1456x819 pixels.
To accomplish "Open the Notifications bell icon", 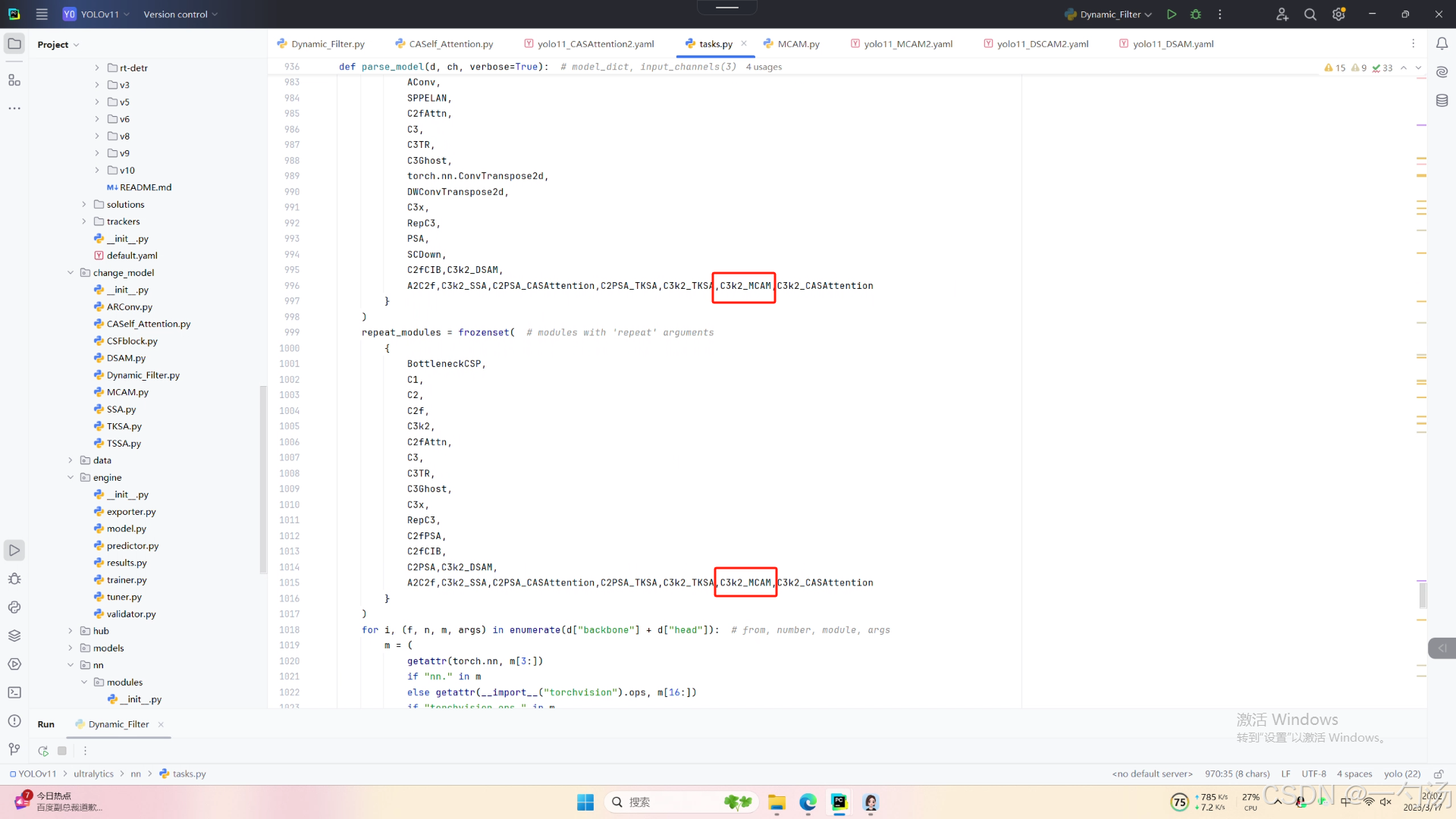I will pyautogui.click(x=1442, y=44).
